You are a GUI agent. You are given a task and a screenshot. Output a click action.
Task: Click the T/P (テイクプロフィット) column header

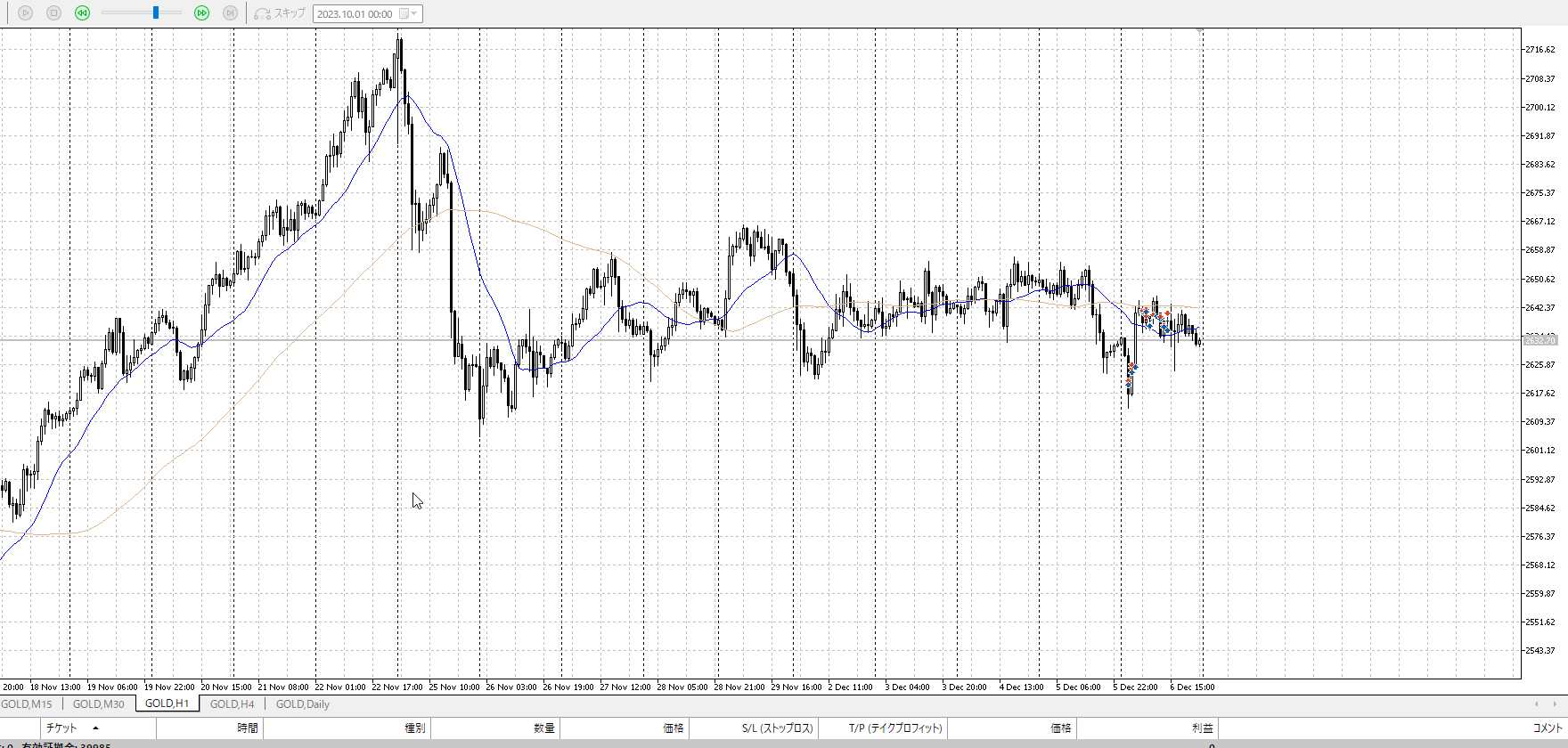(x=894, y=728)
